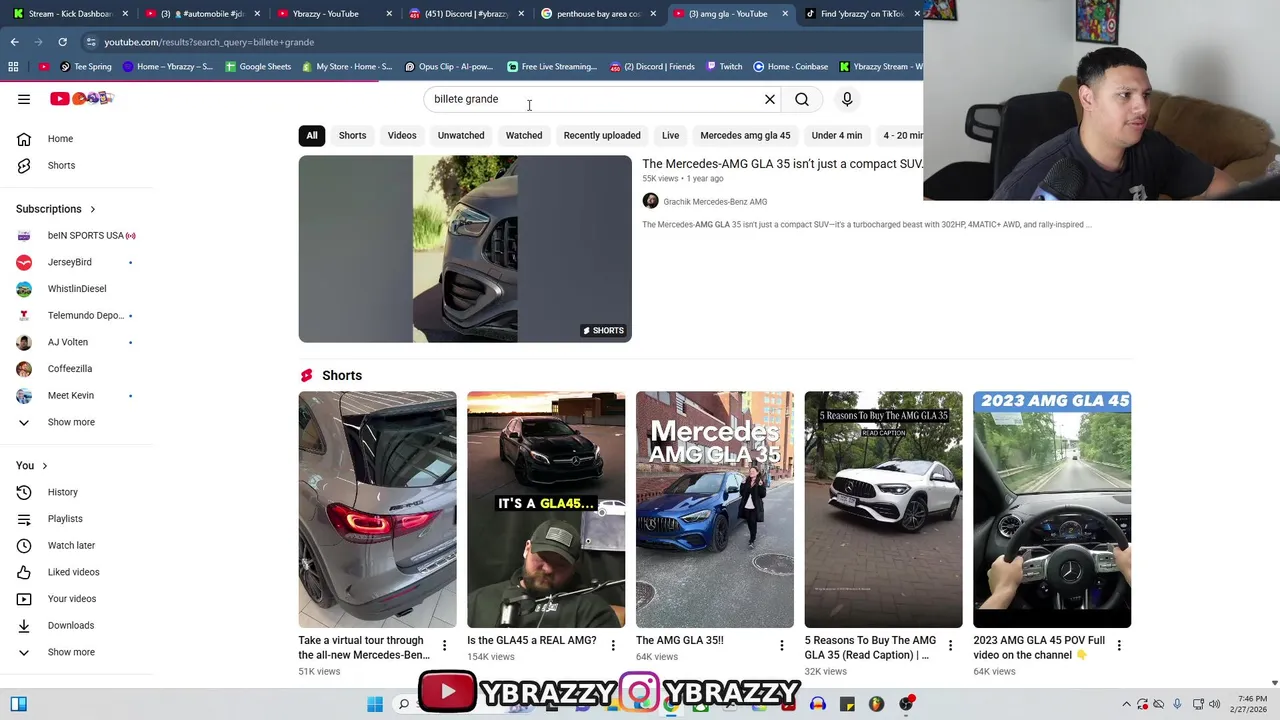1280x720 pixels.
Task: Select the 'Live' filter chip
Action: tap(670, 135)
